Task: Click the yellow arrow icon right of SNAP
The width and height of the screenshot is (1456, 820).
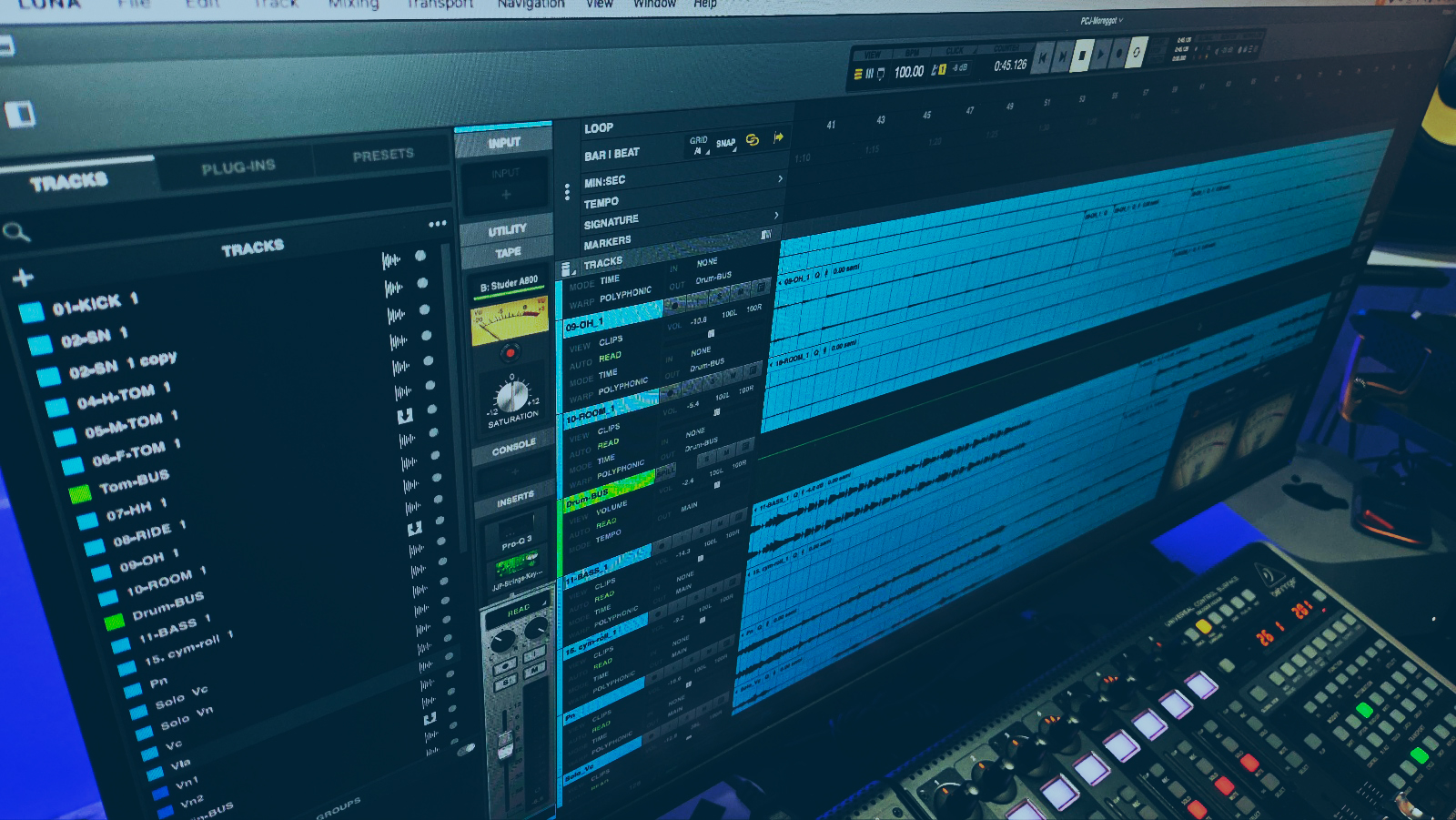Action: click(x=778, y=137)
